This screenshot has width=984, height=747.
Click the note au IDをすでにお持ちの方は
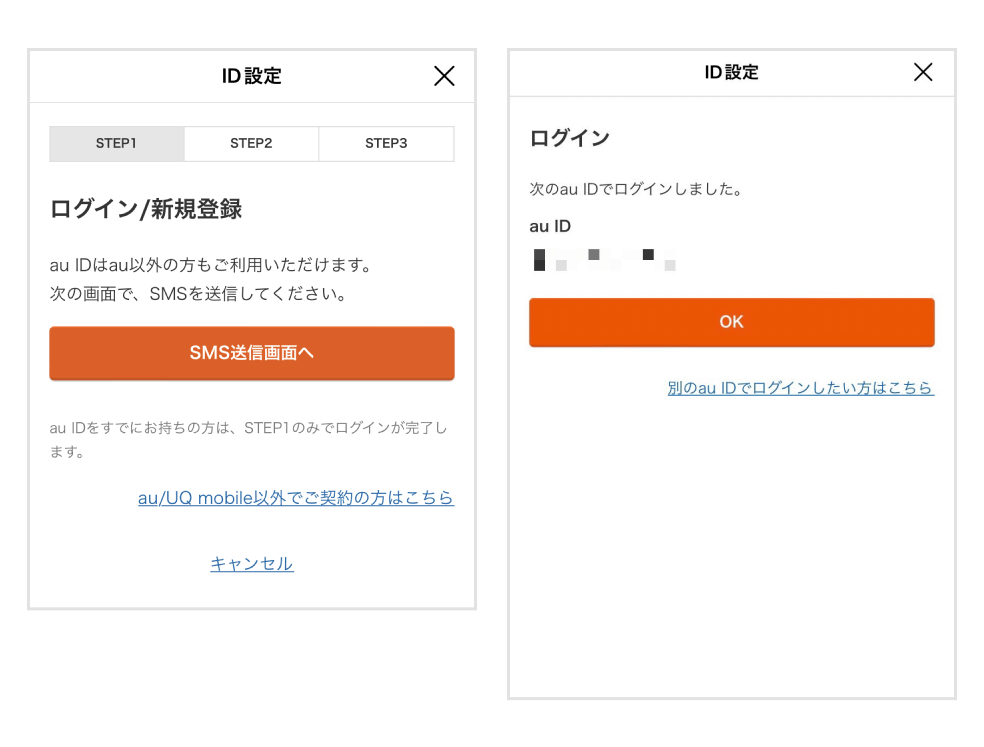(x=249, y=439)
